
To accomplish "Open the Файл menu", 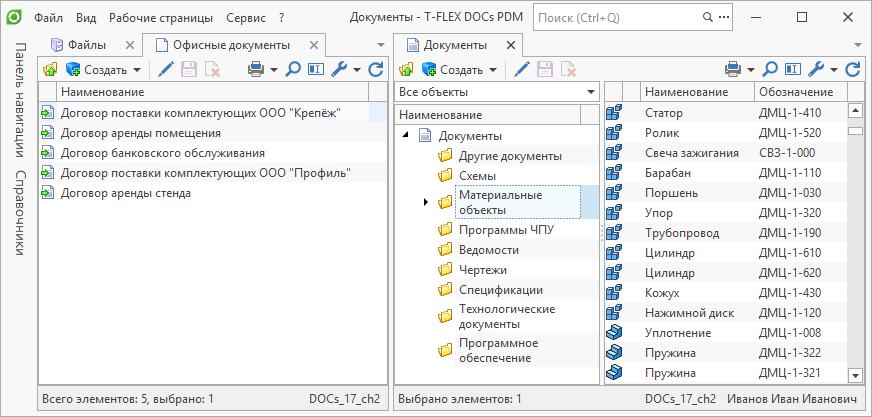I will (48, 18).
